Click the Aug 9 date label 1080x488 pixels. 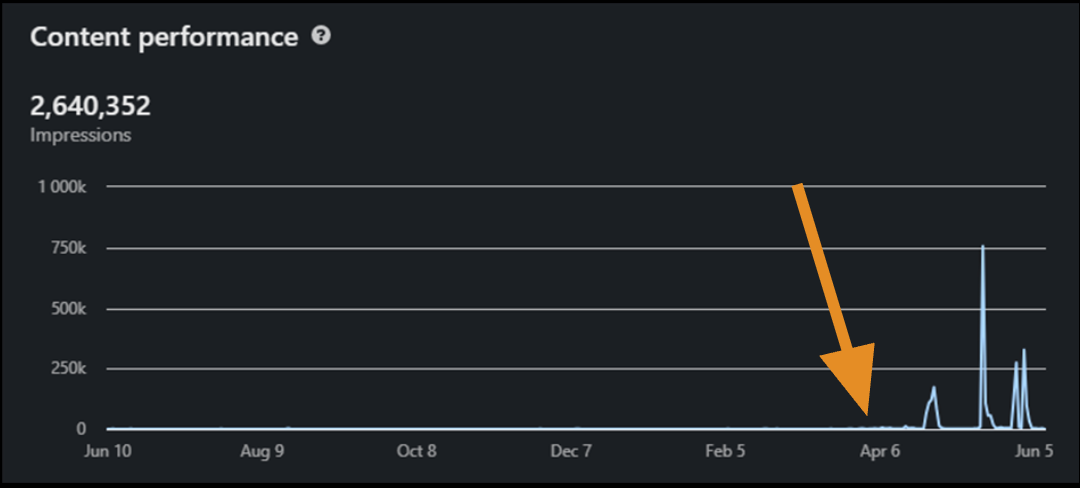point(262,451)
